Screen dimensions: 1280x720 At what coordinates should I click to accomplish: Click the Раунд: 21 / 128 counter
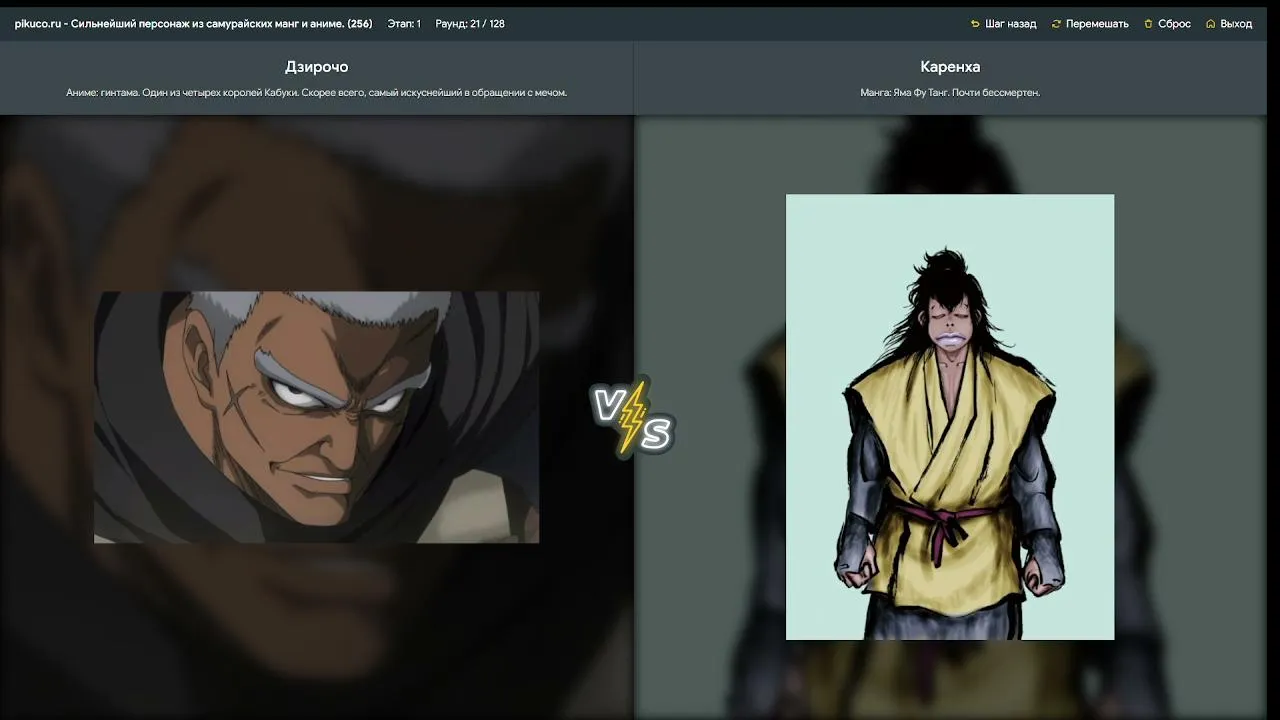click(470, 24)
